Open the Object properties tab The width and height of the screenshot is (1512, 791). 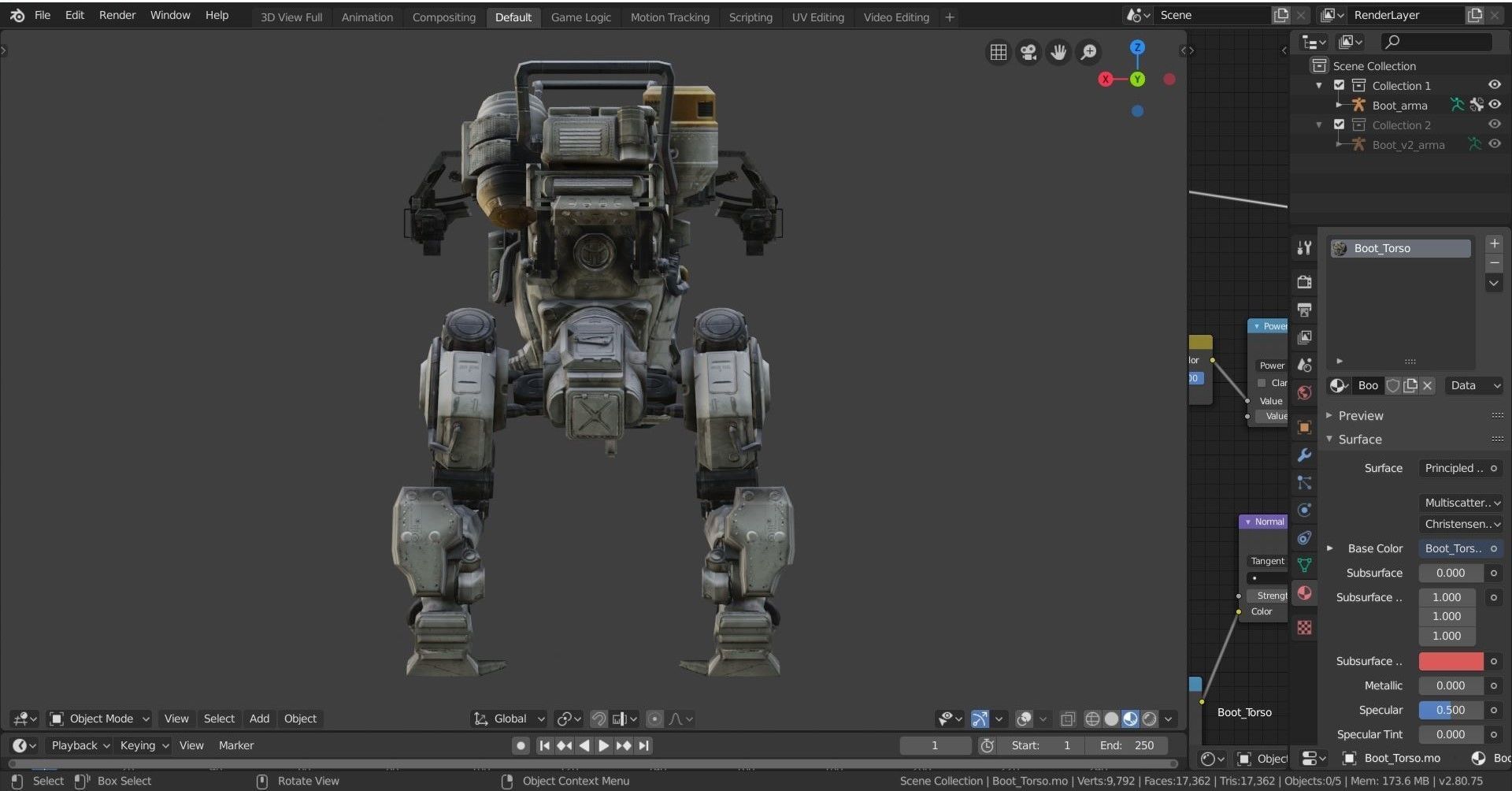(1304, 427)
